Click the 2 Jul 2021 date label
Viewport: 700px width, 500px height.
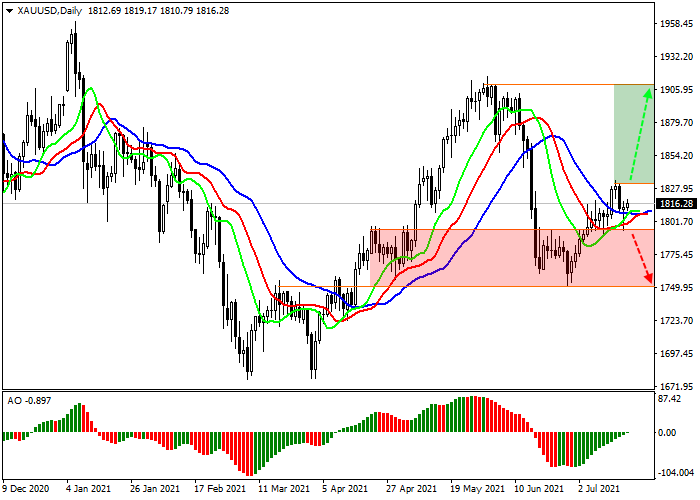(x=599, y=488)
